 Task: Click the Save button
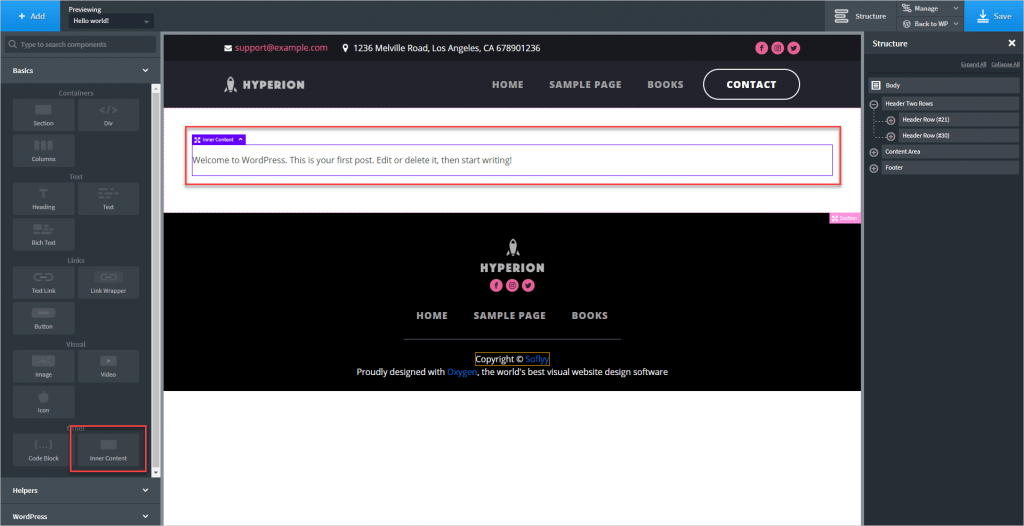(x=994, y=16)
